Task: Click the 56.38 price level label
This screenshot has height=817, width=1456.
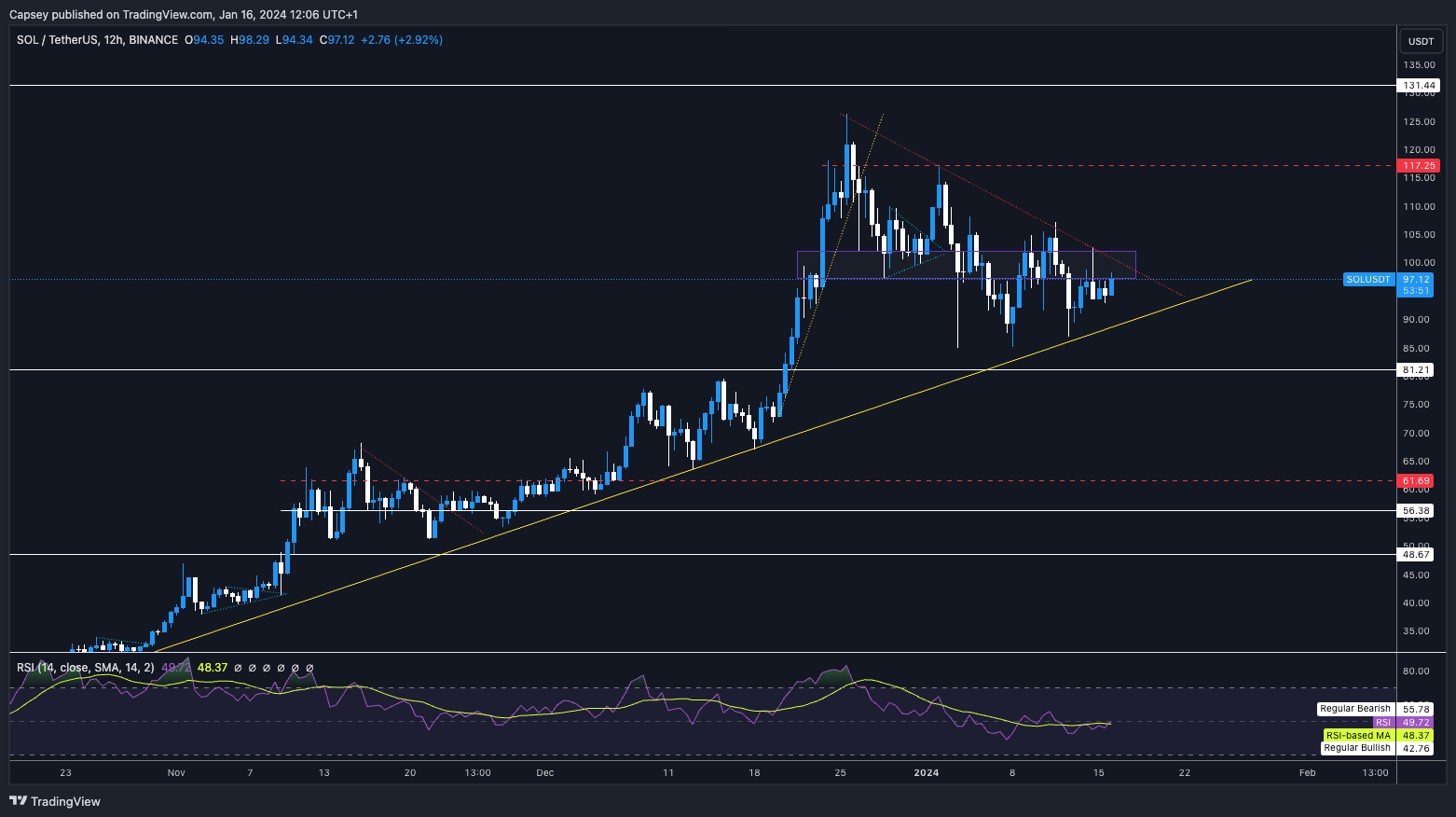Action: click(x=1415, y=511)
